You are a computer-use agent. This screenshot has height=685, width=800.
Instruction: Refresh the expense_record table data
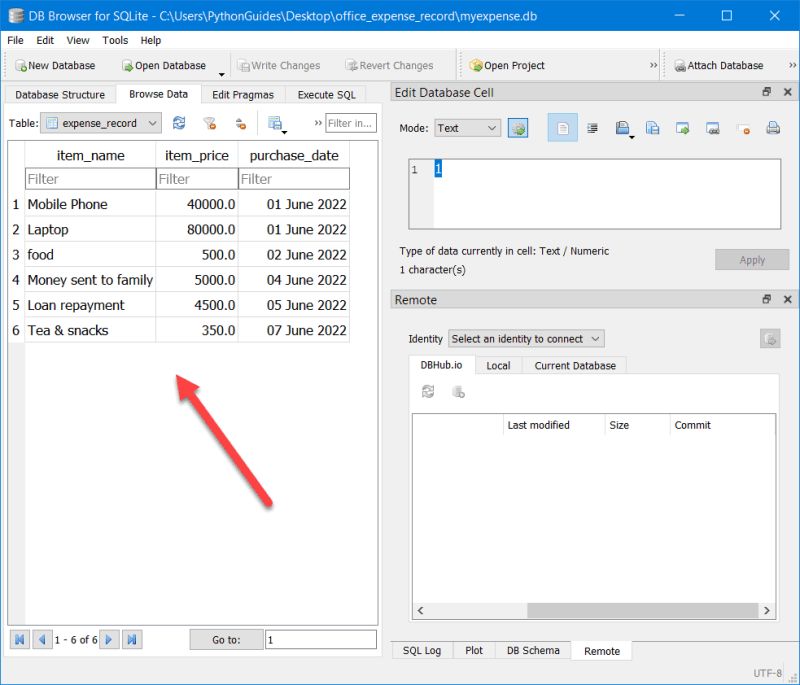[179, 123]
